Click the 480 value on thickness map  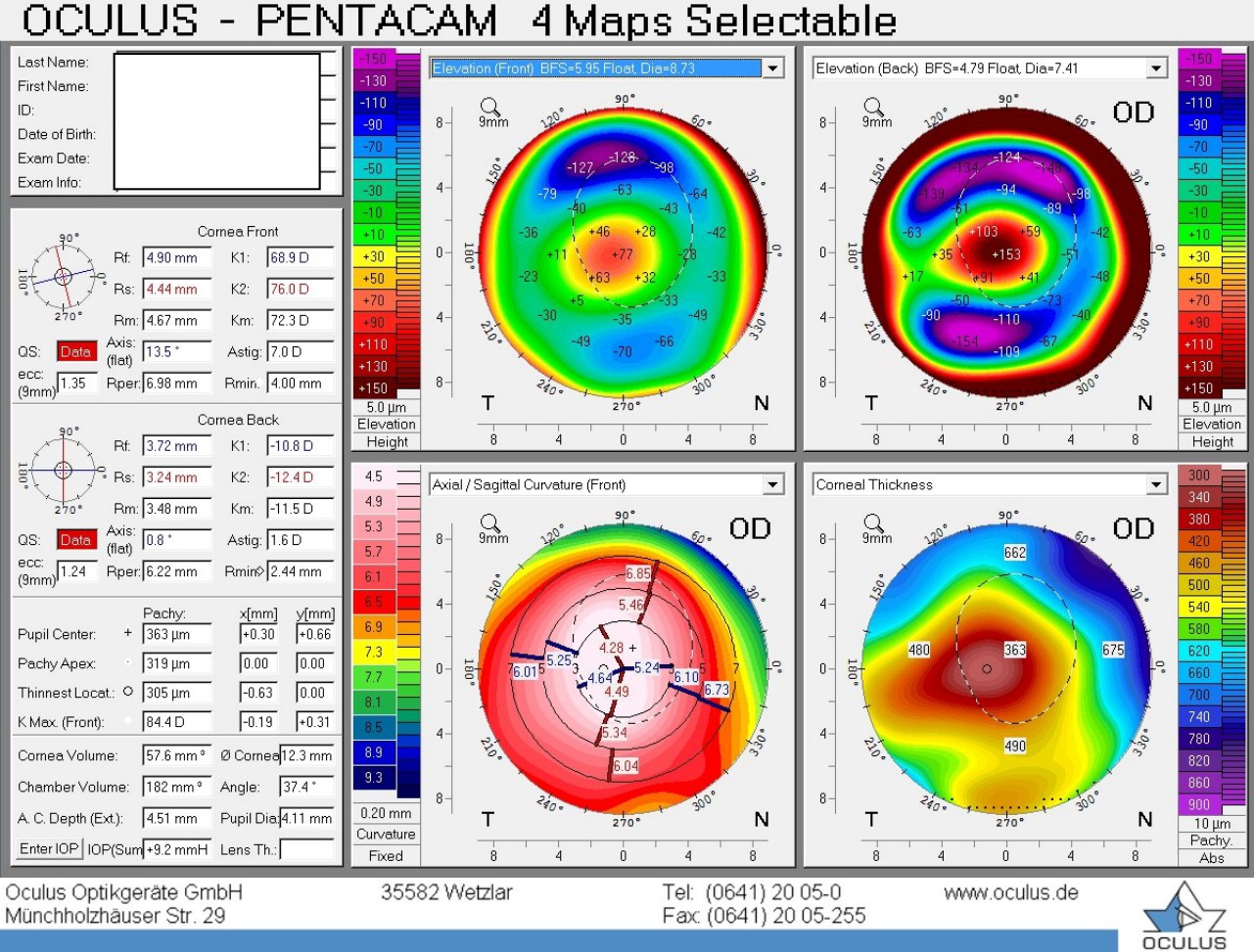pyautogui.click(x=919, y=650)
